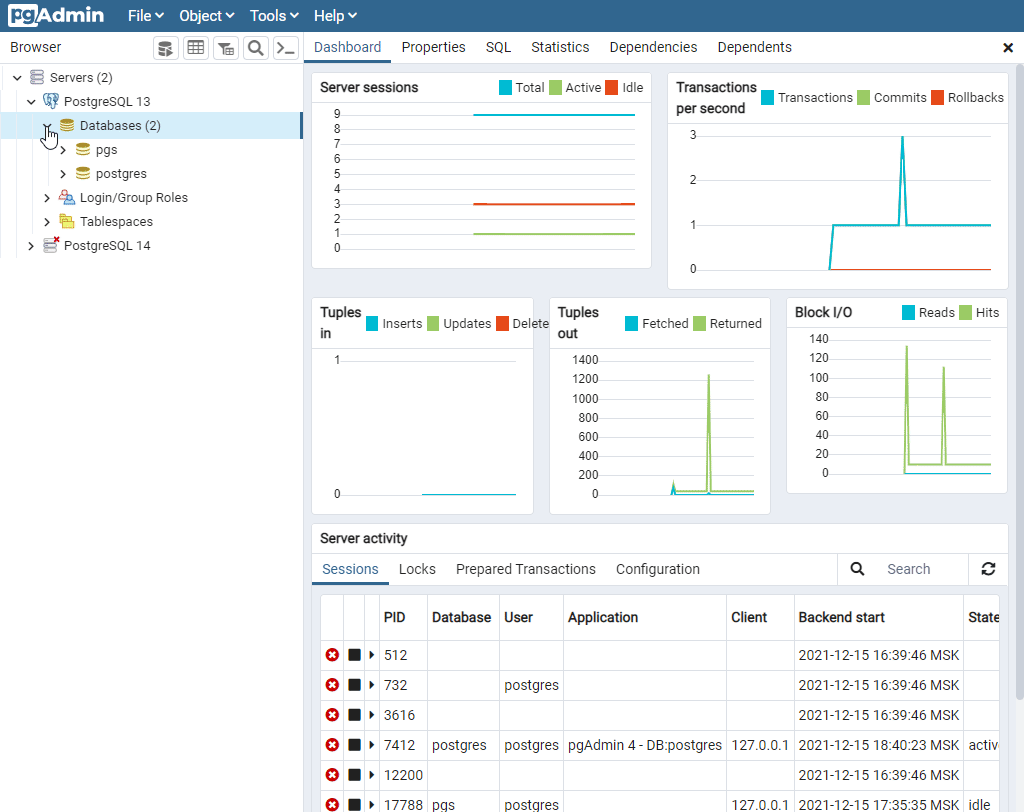Click the Search Objects magnifier icon

coord(256,48)
